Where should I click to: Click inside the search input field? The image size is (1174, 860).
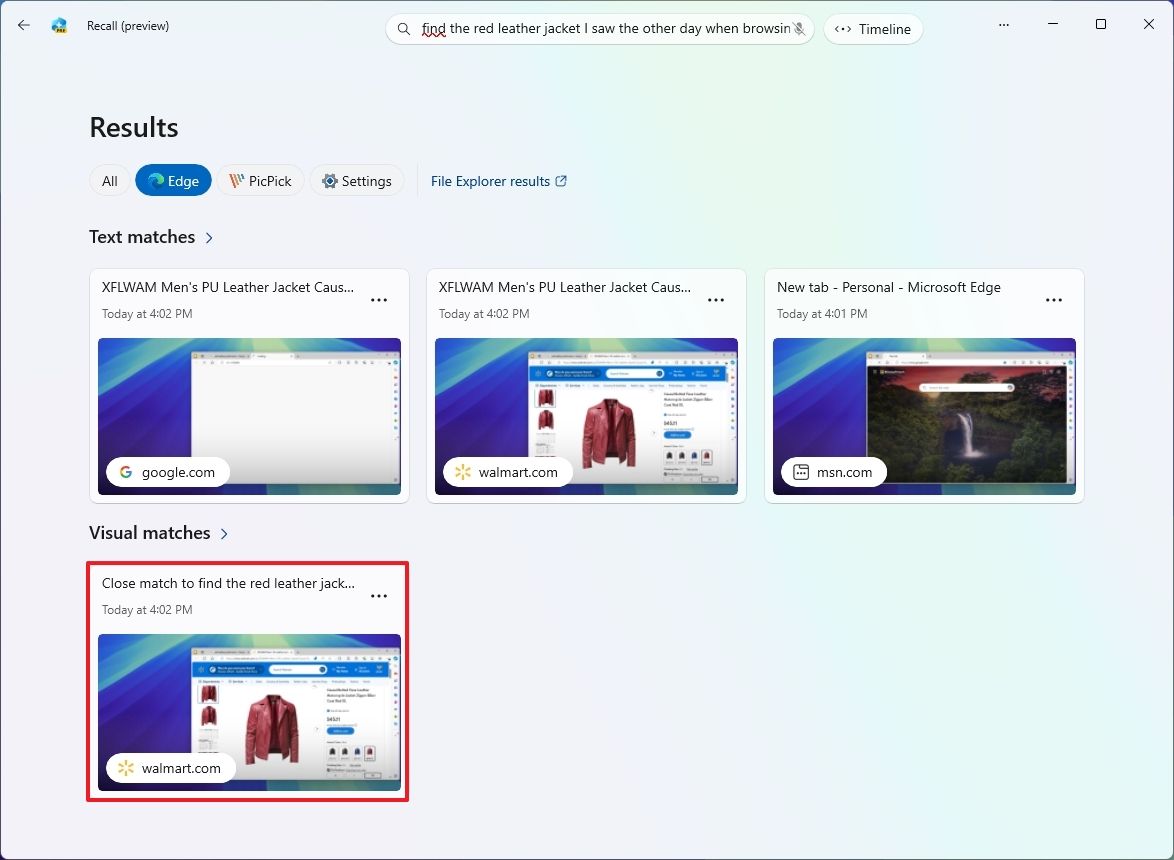pyautogui.click(x=600, y=29)
